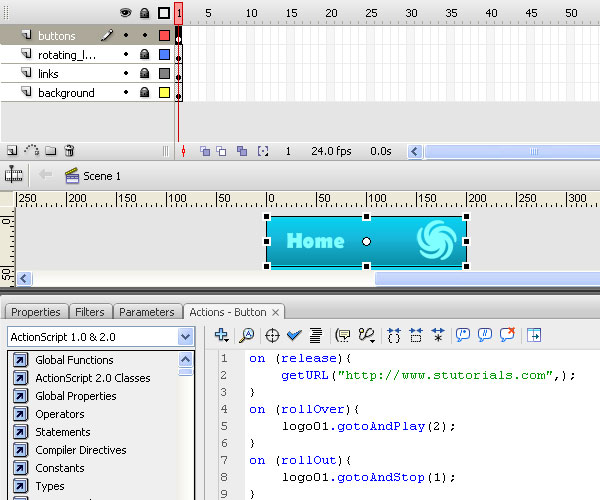Click the Hide Timeline icon left of Scene 1

14,175
